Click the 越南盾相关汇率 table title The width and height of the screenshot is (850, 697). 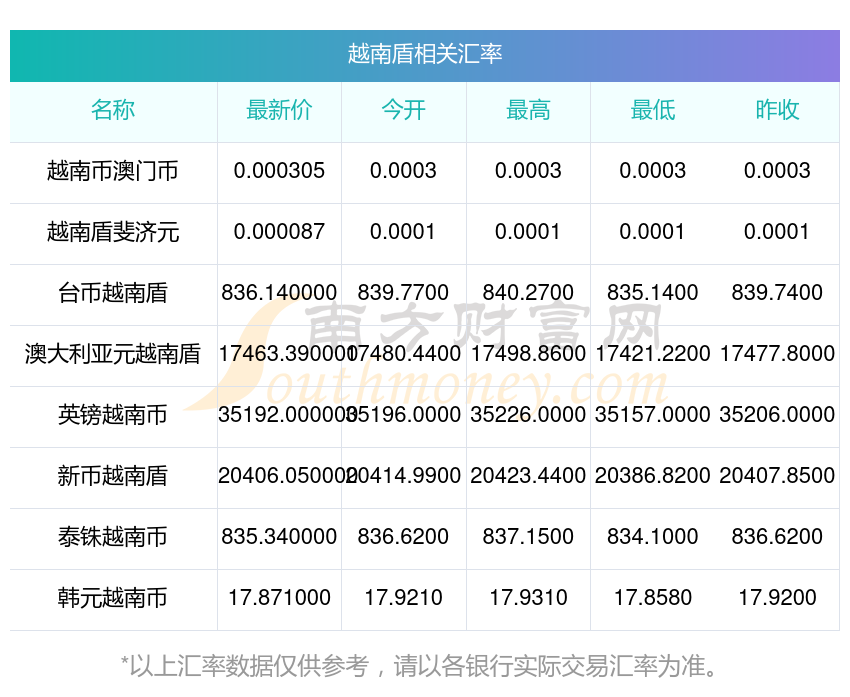pyautogui.click(x=424, y=54)
